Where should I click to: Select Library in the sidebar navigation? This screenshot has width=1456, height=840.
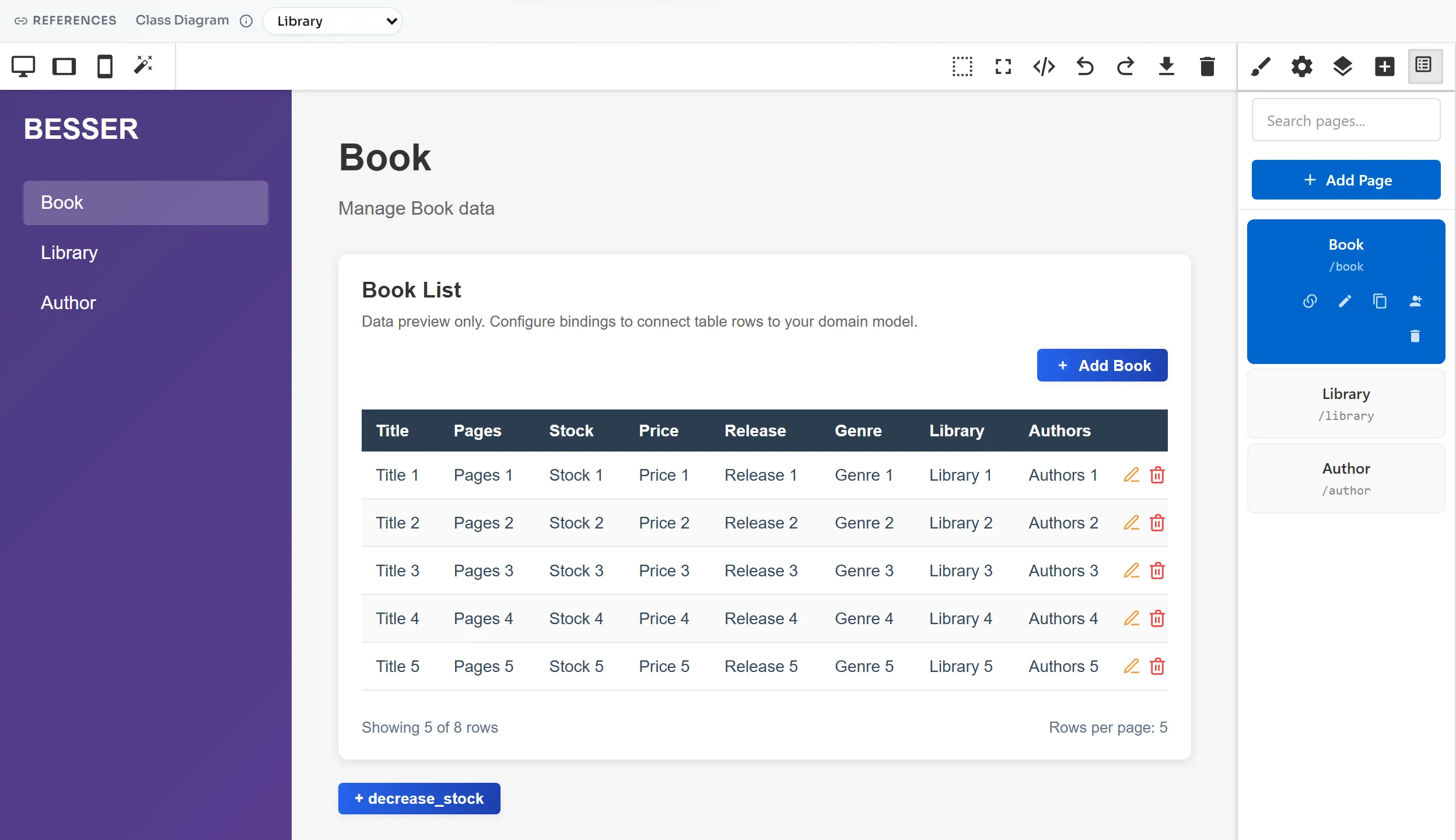coord(146,253)
